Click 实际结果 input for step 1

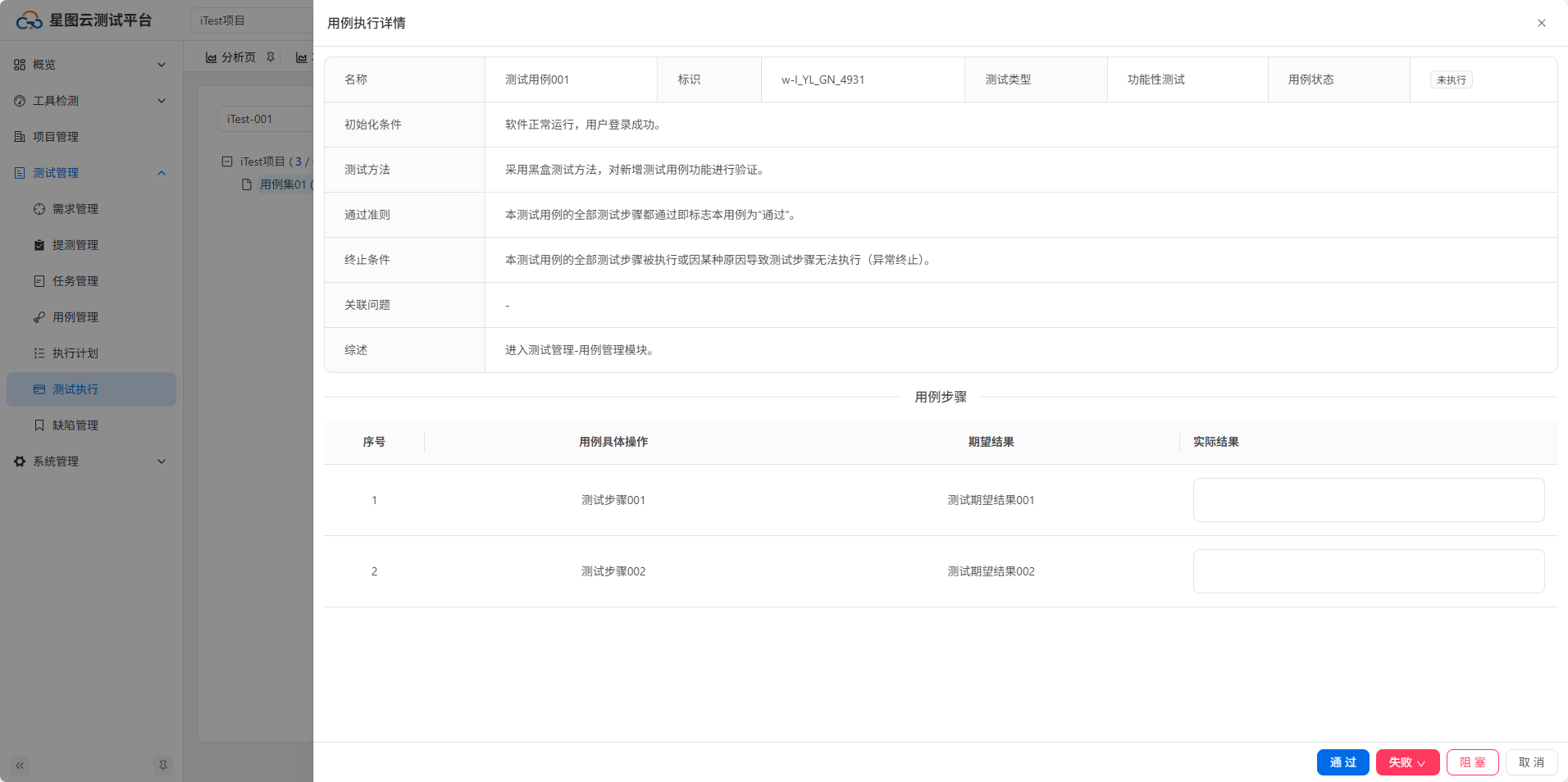click(1368, 500)
